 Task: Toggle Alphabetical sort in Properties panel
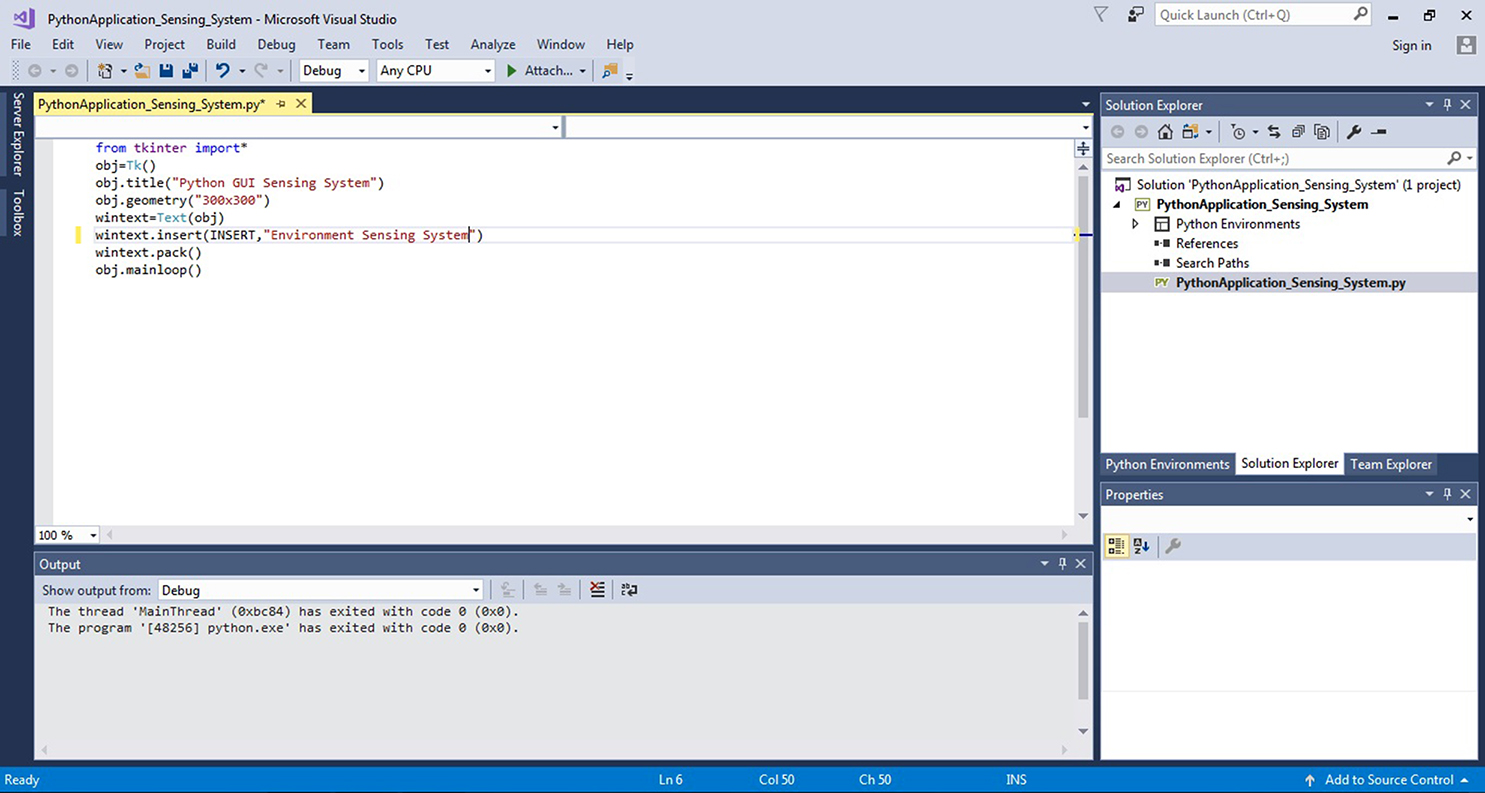(x=1141, y=546)
